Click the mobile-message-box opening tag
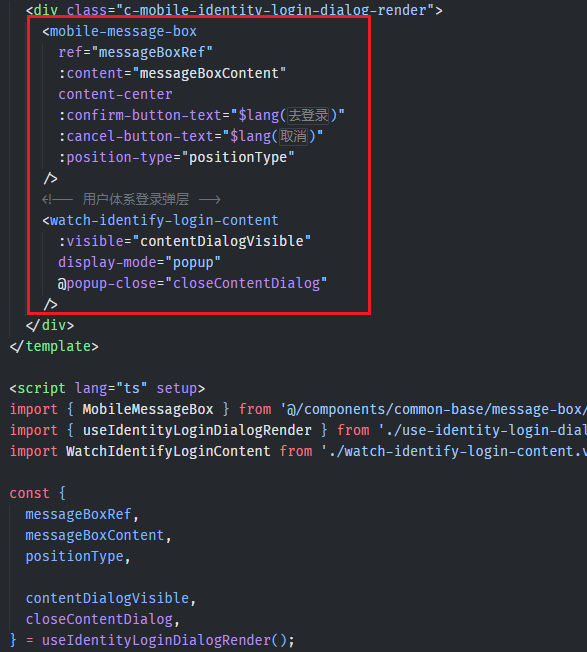This screenshot has height=652, width=587. click(119, 32)
